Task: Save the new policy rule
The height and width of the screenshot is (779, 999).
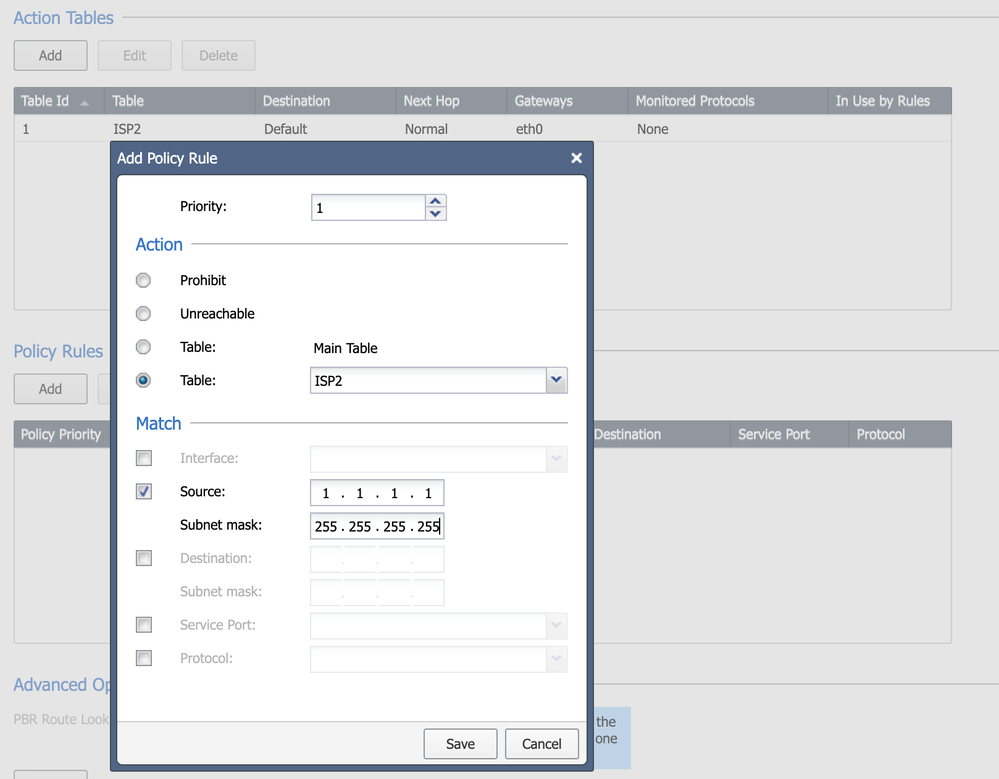Action: (460, 743)
